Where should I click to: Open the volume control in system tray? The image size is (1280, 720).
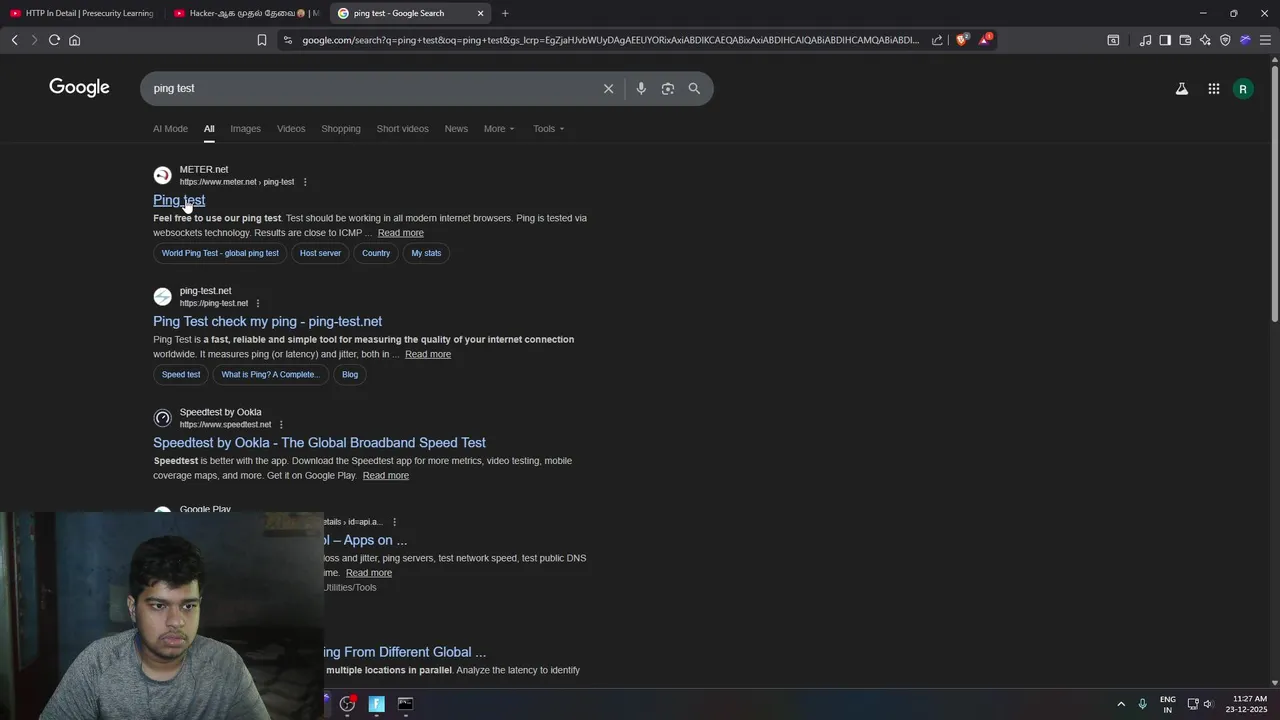tap(1208, 704)
